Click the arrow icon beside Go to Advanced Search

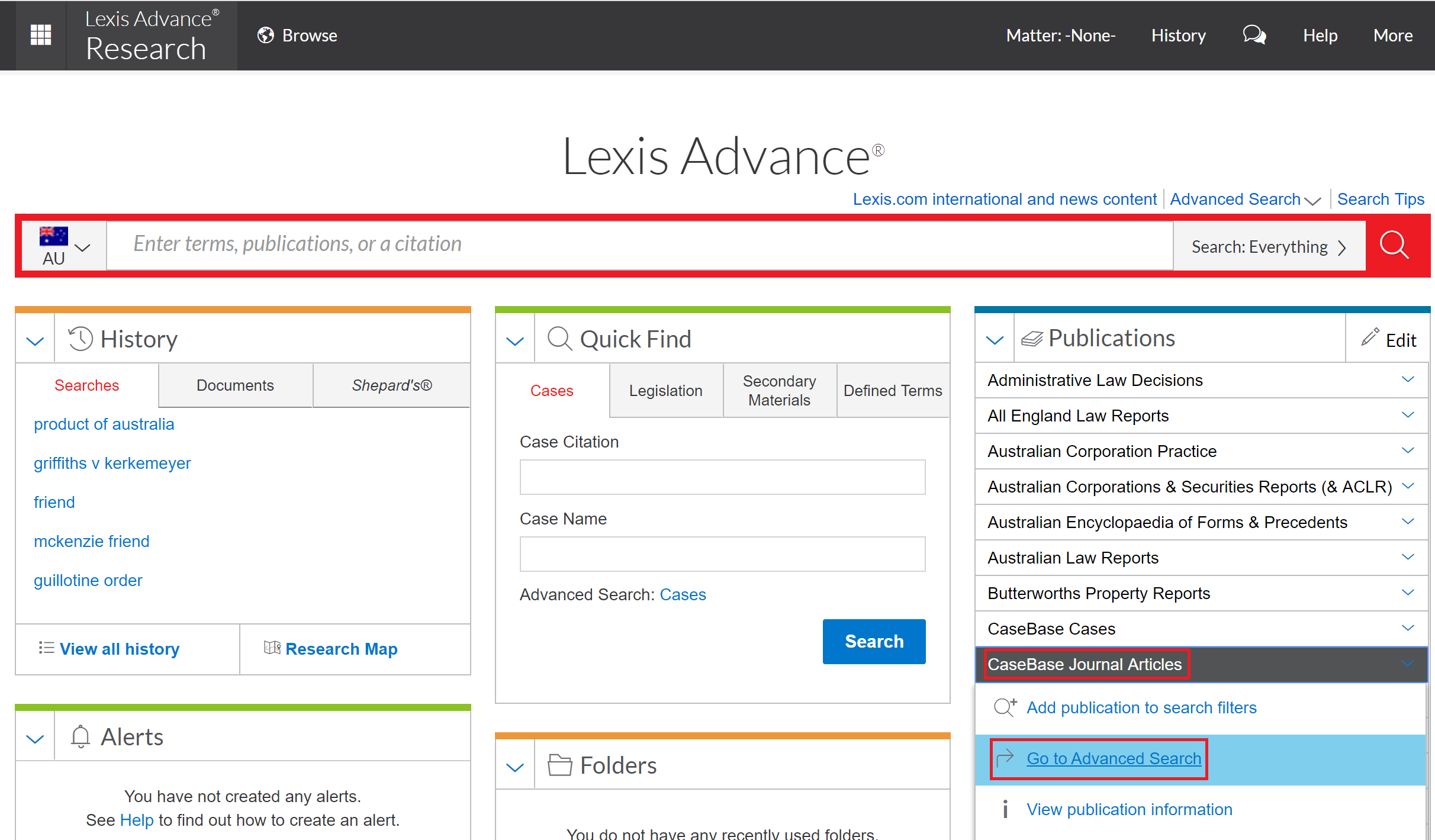click(x=1005, y=757)
